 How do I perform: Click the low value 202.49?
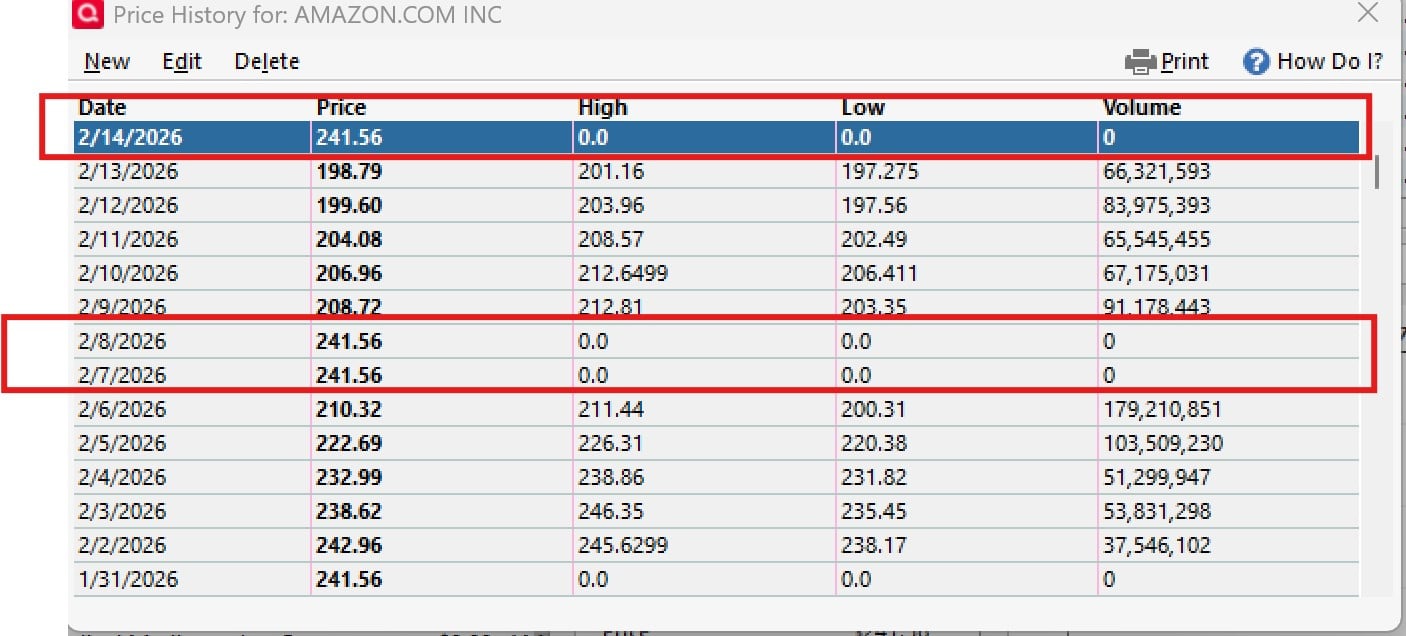tap(873, 240)
